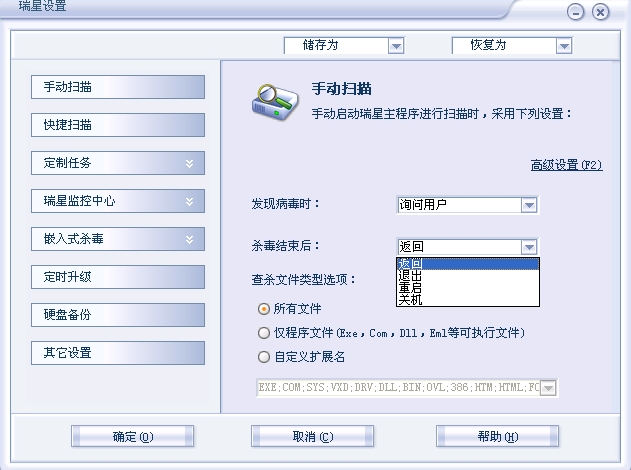
Task: Expand the 瑞星监控中心 section chevron
Action: pyautogui.click(x=189, y=201)
